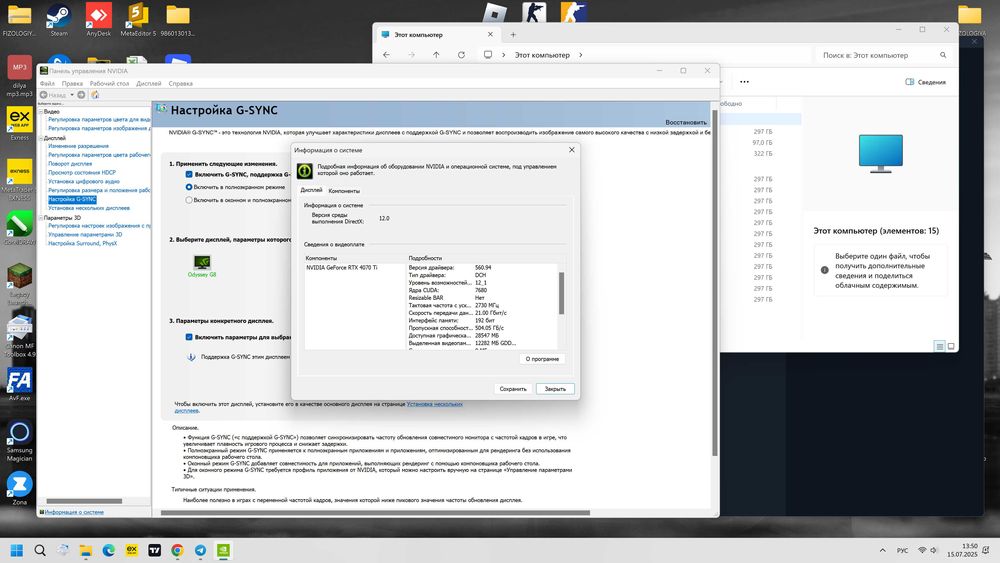Image resolution: width=1000 pixels, height=563 pixels.
Task: Select 'NVIDIA GeForce RTX 4070 Ti' component row
Action: [342, 268]
